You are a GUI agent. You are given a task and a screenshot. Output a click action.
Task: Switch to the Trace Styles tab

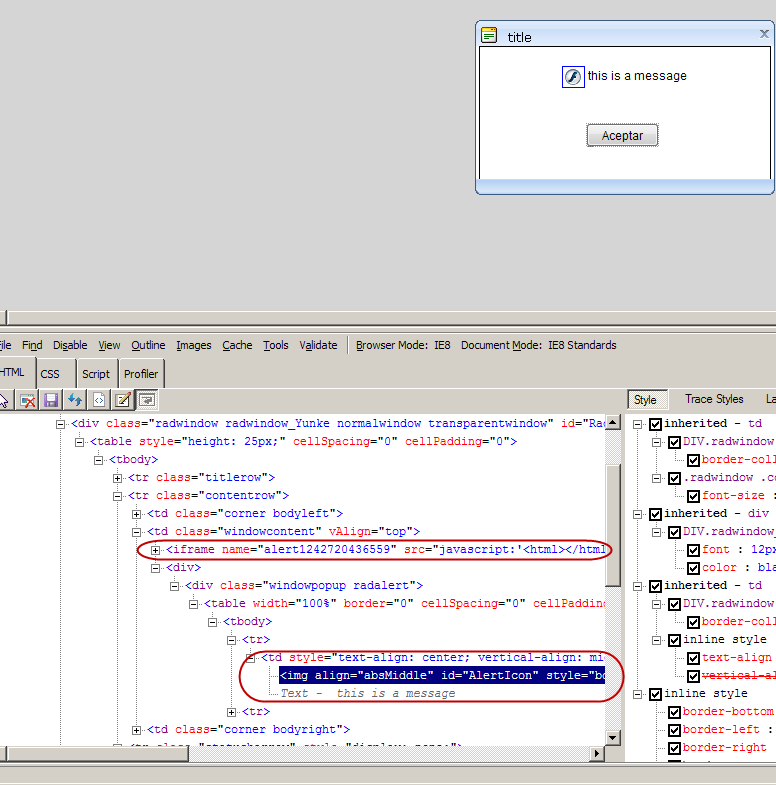[x=714, y=399]
